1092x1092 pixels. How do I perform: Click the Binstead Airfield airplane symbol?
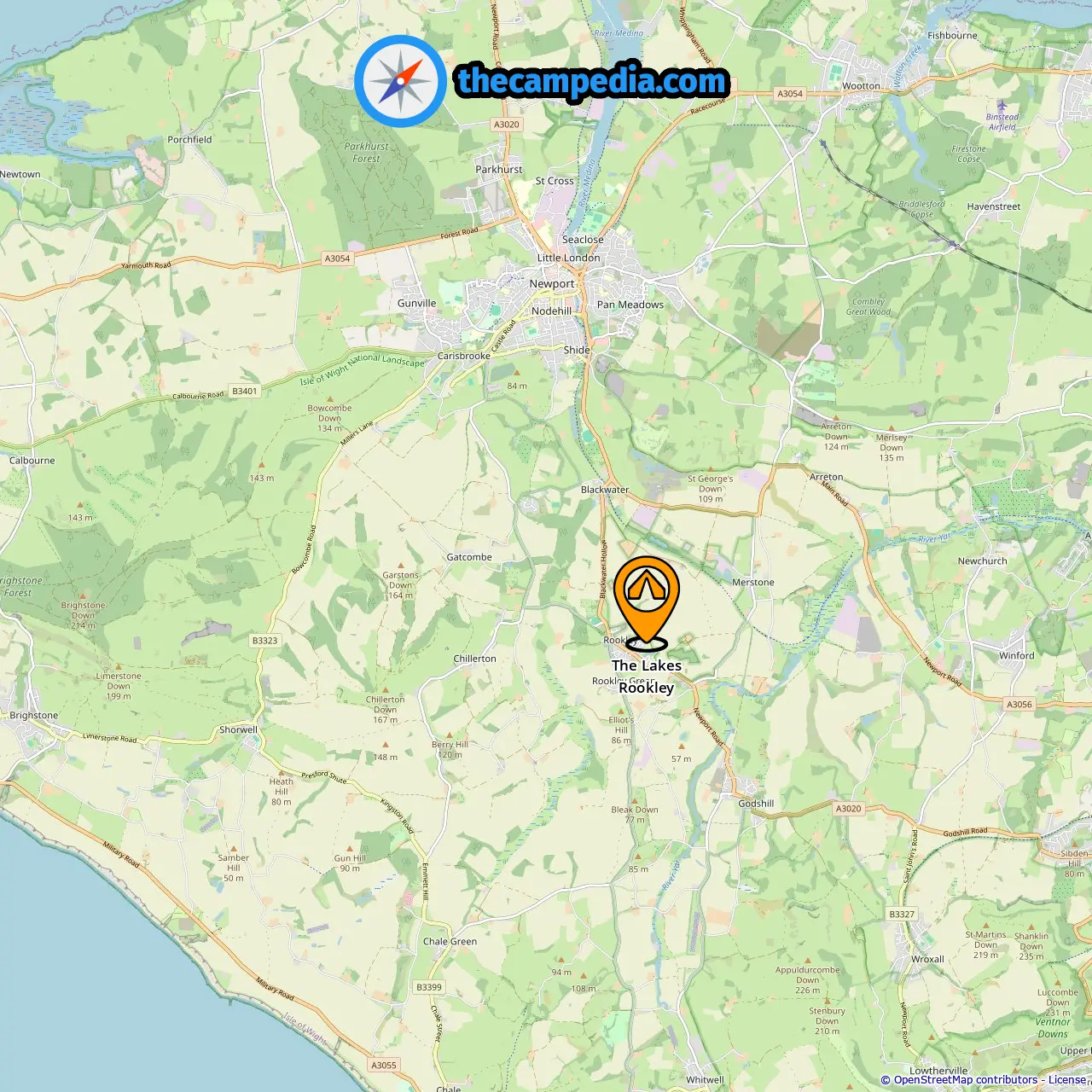[1002, 106]
